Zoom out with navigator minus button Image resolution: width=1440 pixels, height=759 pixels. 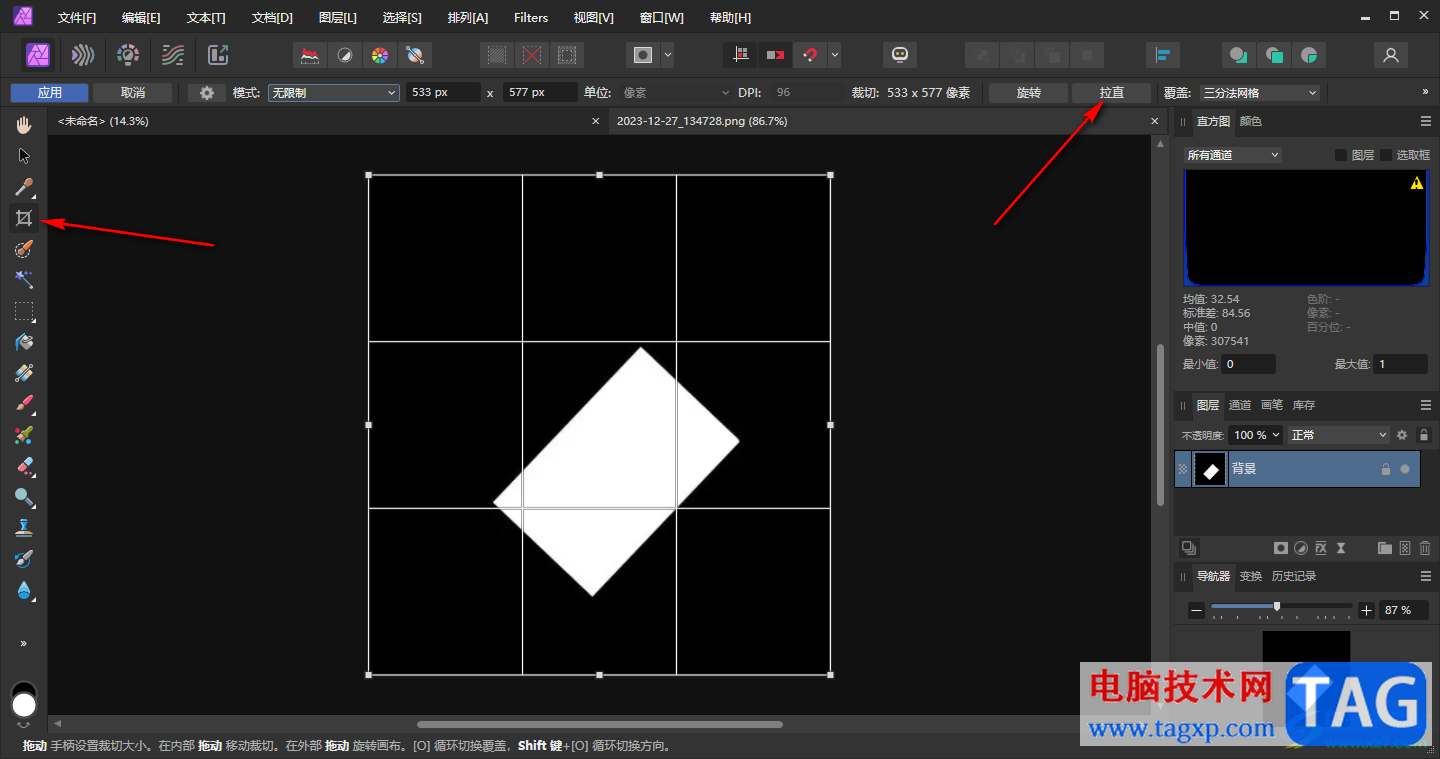1196,610
